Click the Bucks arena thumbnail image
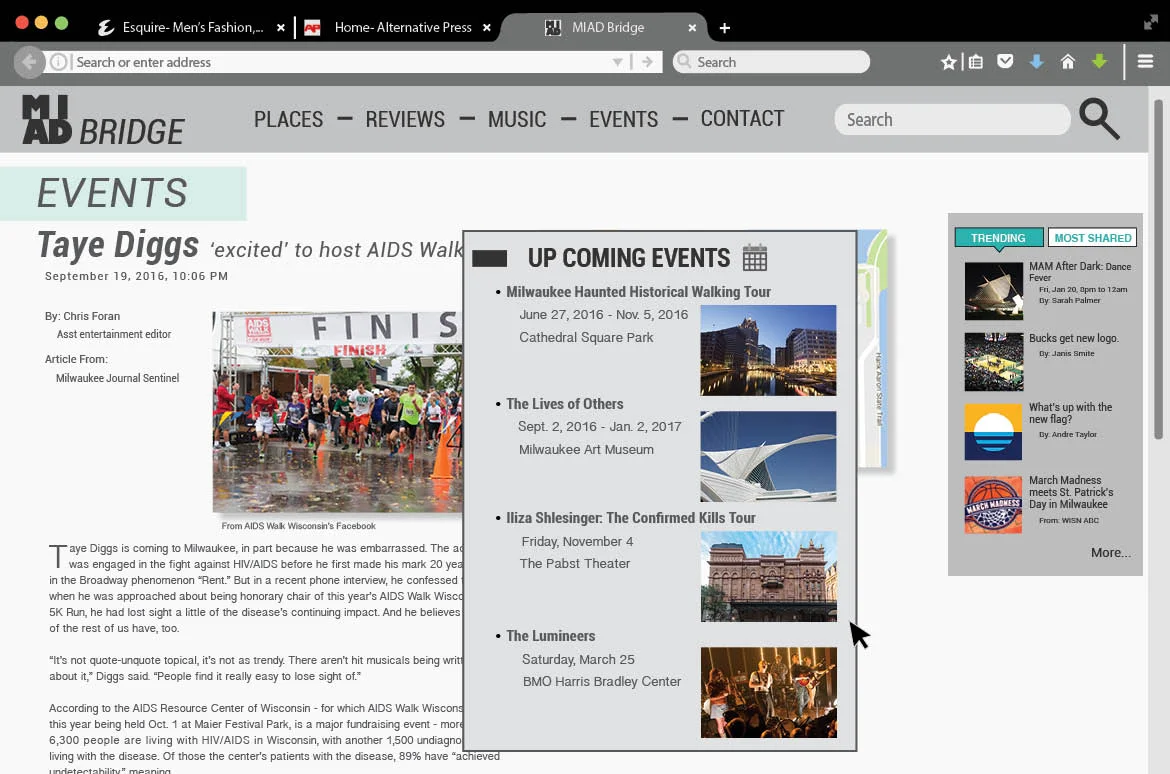This screenshot has height=774, width=1170. pos(993,362)
